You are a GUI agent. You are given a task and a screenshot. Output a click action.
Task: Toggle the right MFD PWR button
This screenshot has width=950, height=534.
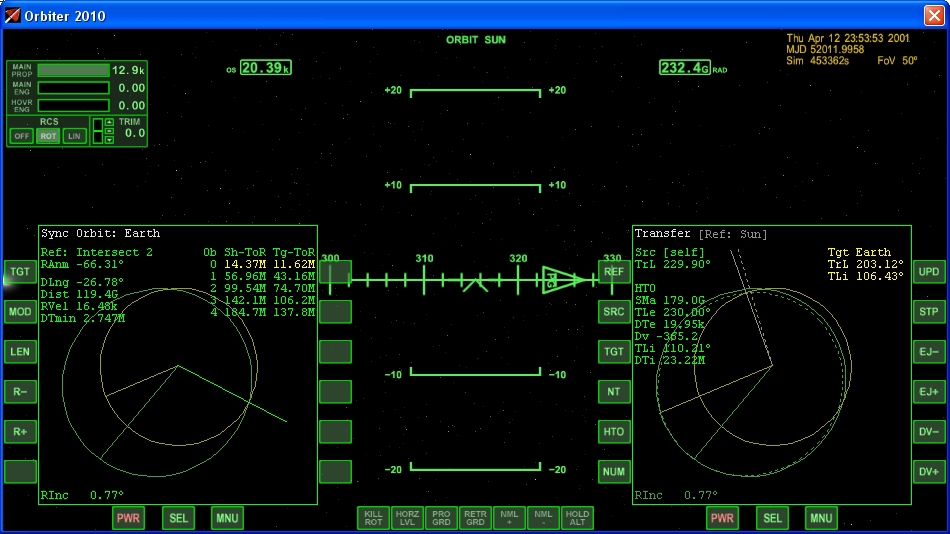(x=722, y=518)
